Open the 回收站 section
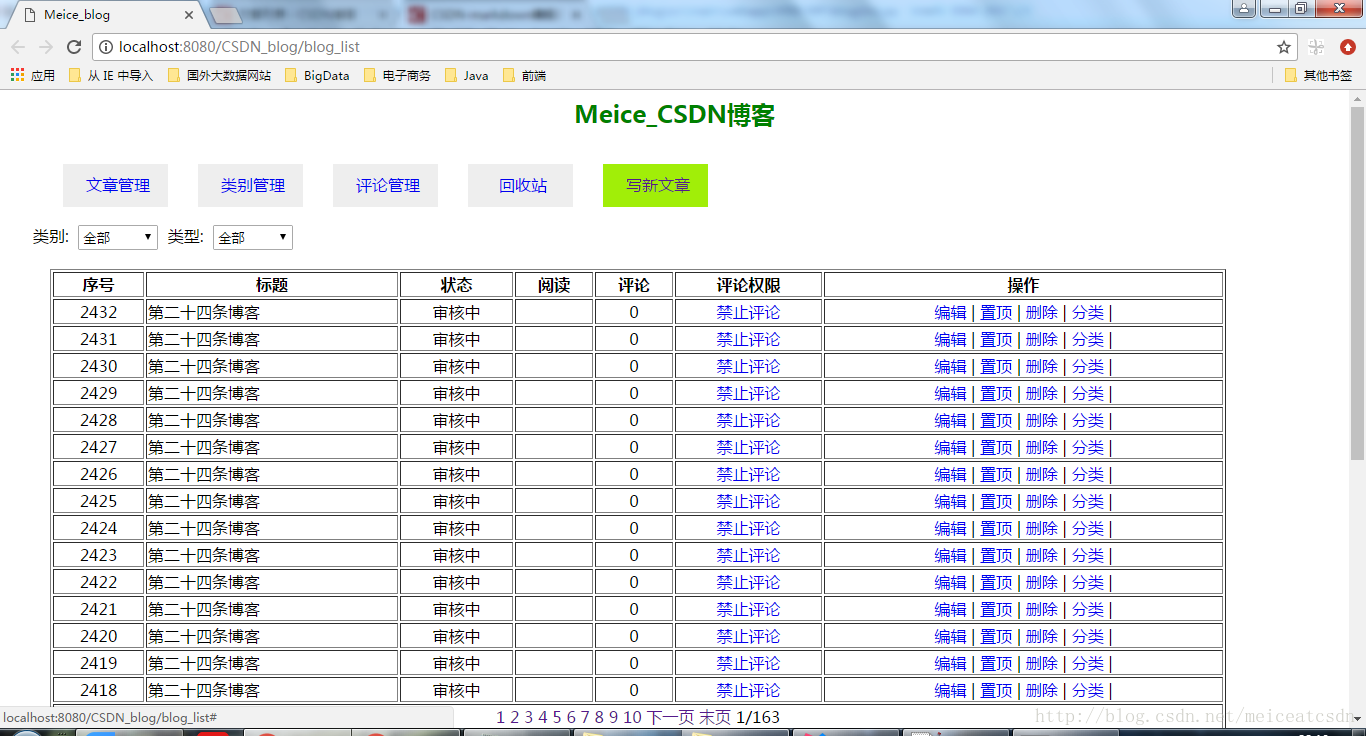Screen dimensions: 1366x736 click(521, 185)
